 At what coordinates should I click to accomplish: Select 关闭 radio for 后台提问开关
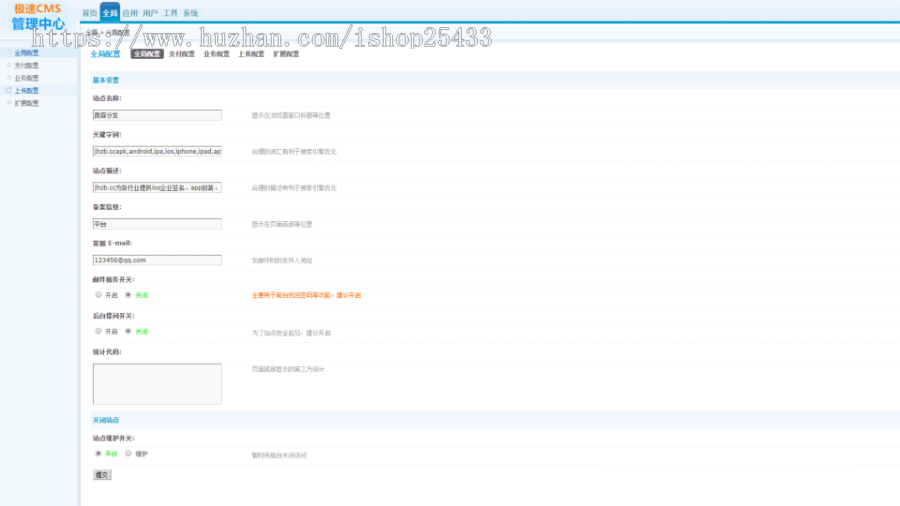(128, 331)
